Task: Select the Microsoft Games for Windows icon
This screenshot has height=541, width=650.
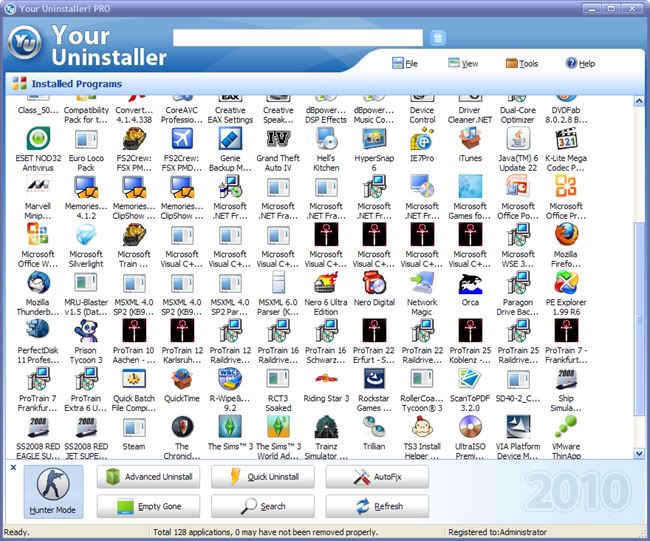Action: coord(470,187)
